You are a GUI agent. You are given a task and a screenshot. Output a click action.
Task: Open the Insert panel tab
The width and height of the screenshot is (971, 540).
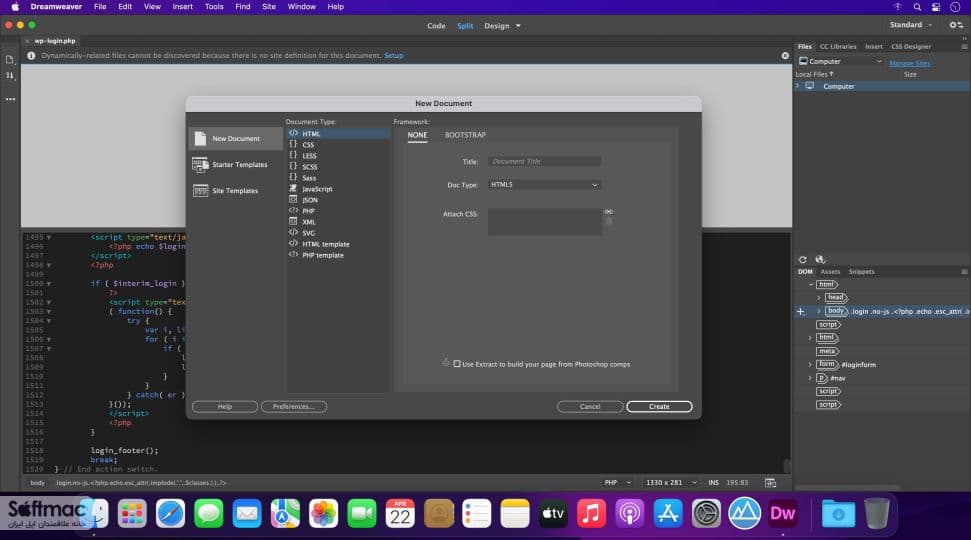[874, 46]
